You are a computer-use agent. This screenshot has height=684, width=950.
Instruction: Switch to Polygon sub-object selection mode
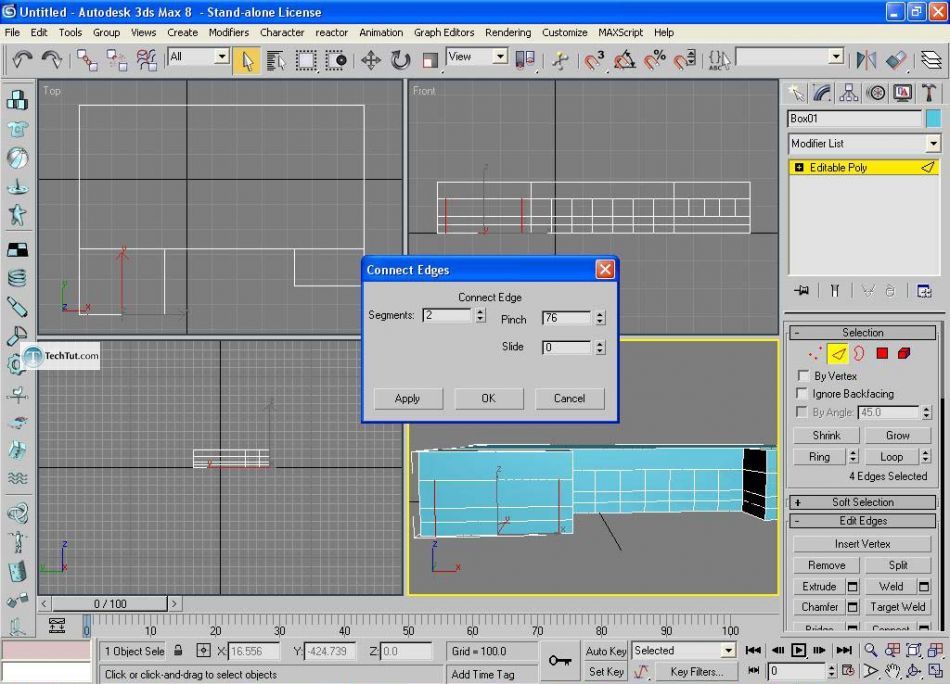tap(882, 353)
